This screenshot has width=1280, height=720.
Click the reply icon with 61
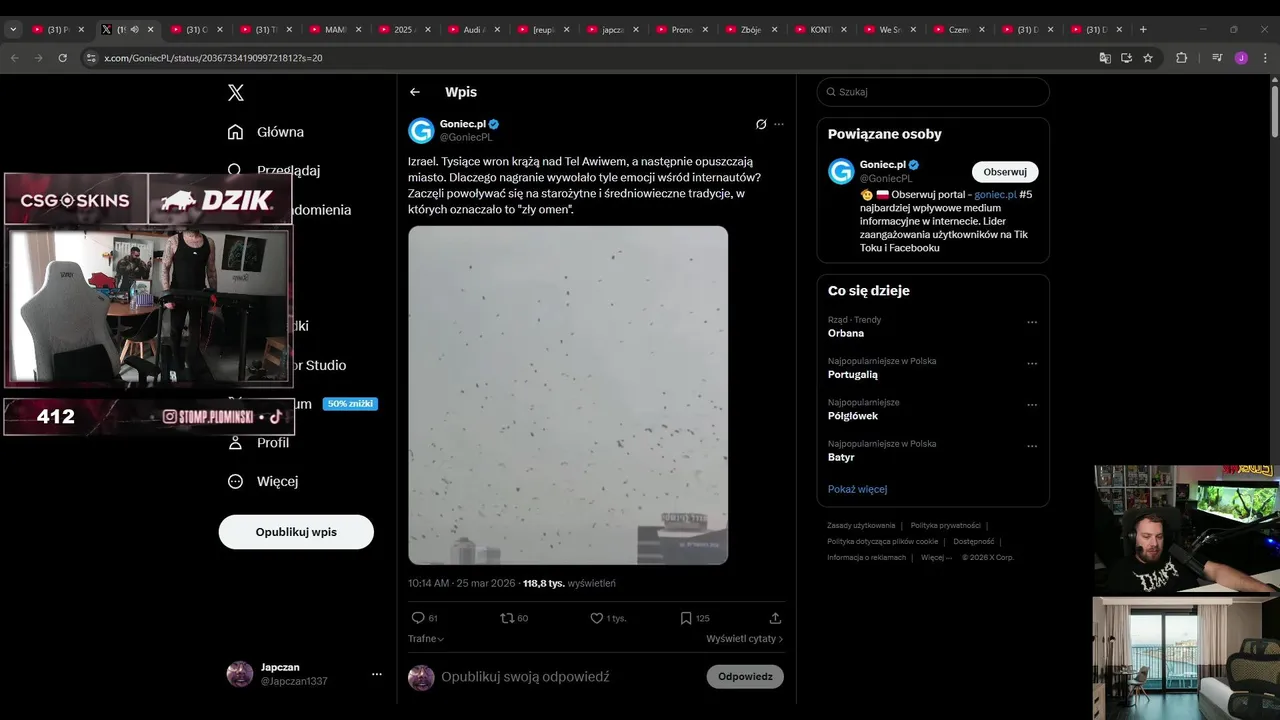tap(418, 618)
